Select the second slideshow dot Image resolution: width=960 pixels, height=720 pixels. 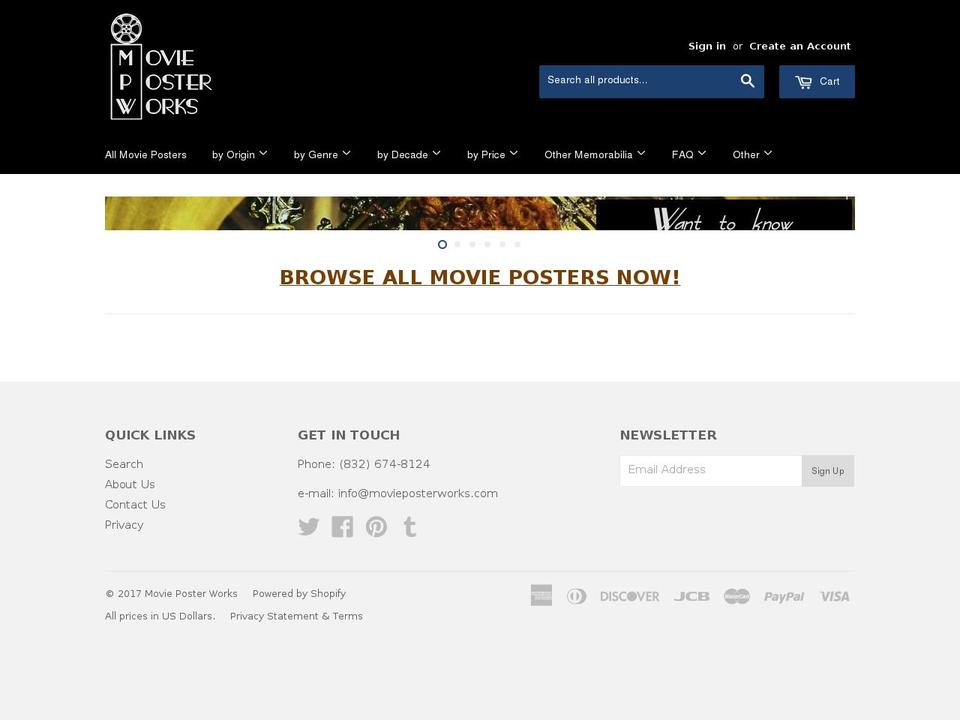pyautogui.click(x=457, y=244)
